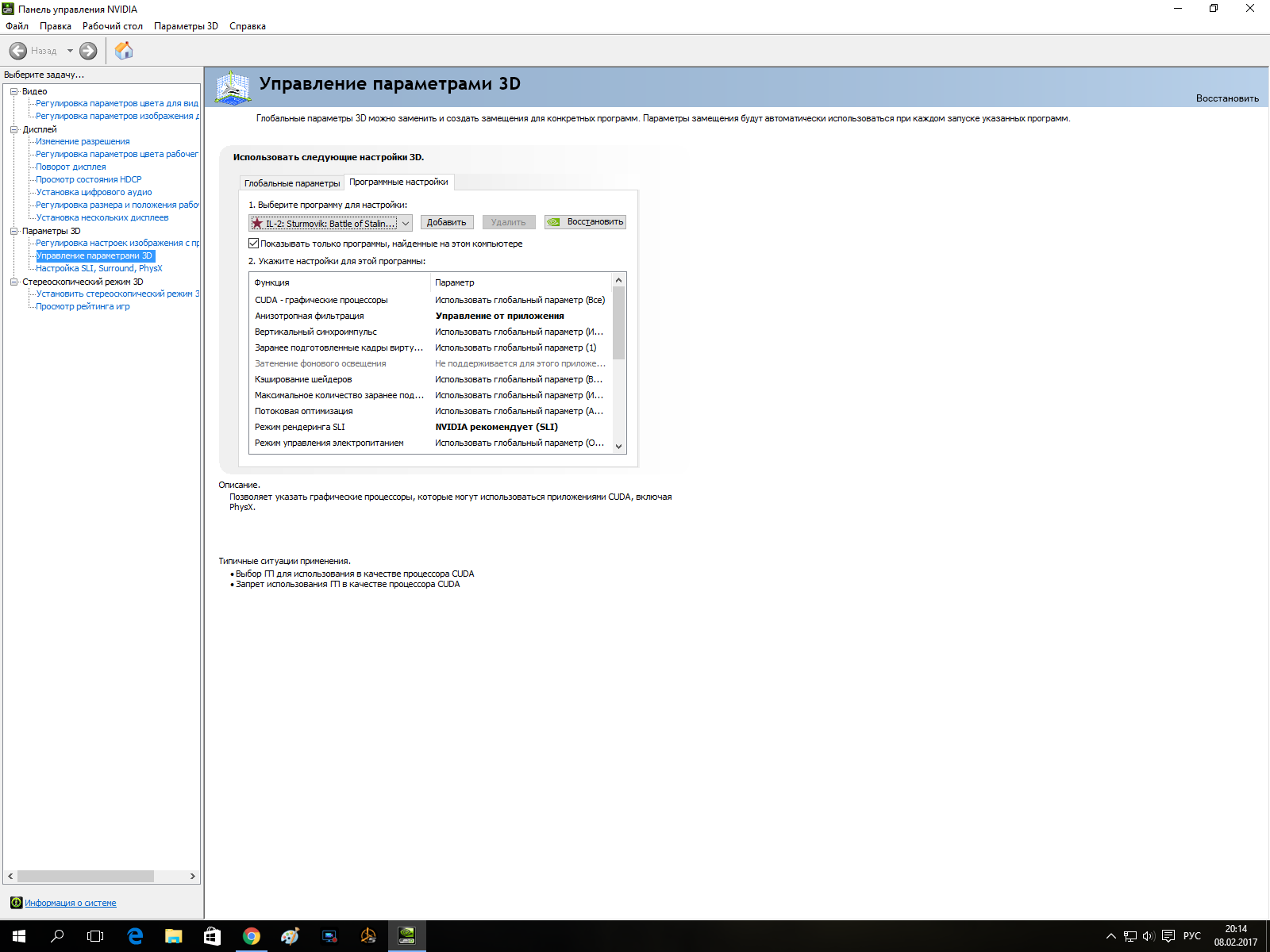
Task: Select the Программные настройки tab
Action: pyautogui.click(x=398, y=182)
